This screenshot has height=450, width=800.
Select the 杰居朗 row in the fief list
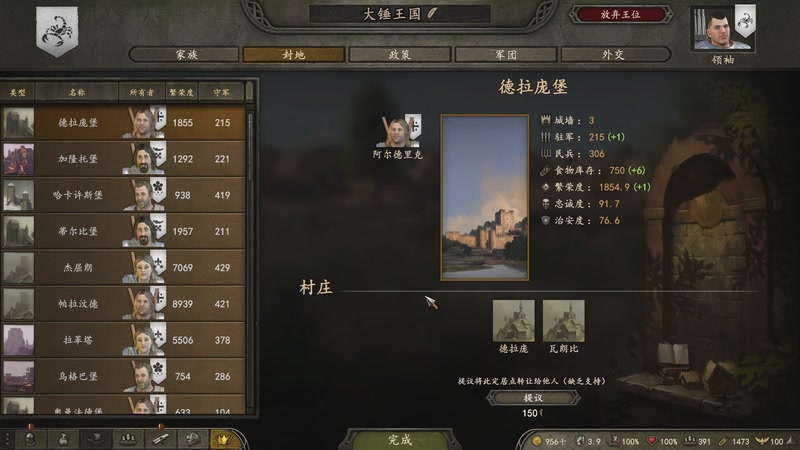123,267
